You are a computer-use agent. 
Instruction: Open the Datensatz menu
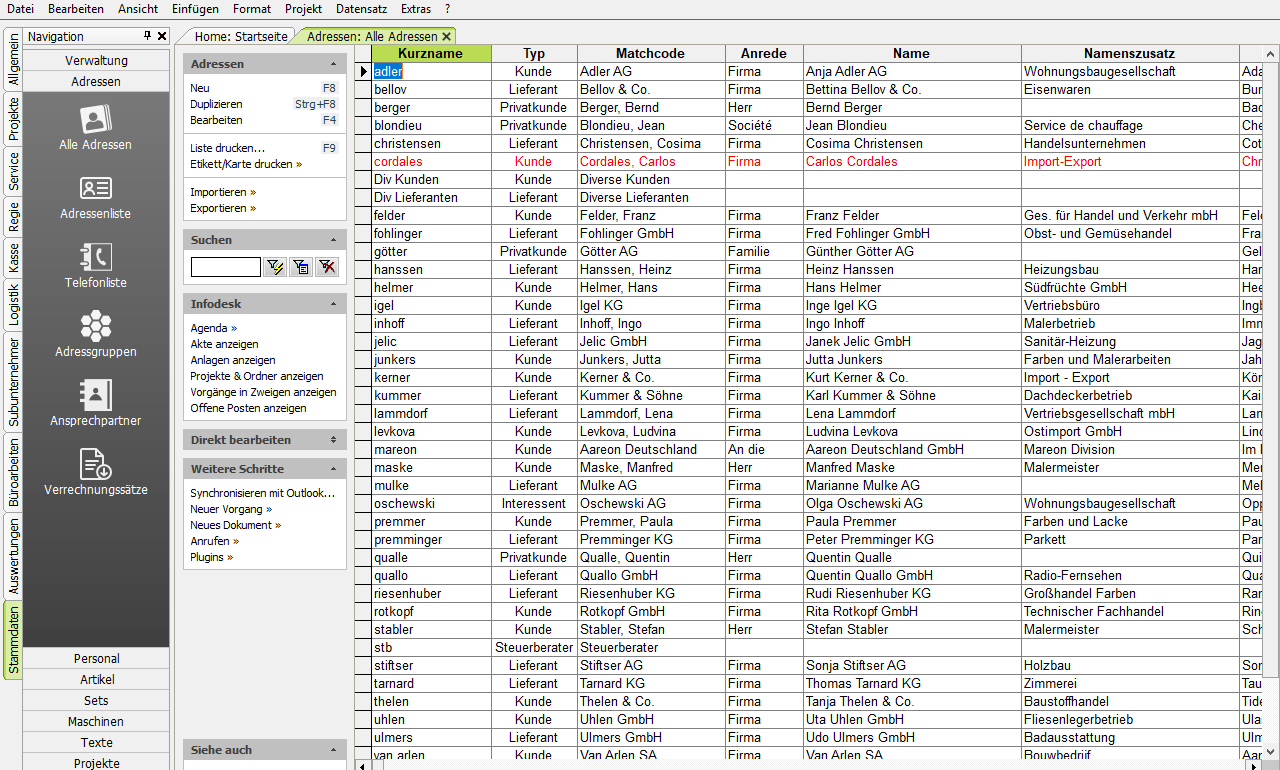(x=361, y=9)
